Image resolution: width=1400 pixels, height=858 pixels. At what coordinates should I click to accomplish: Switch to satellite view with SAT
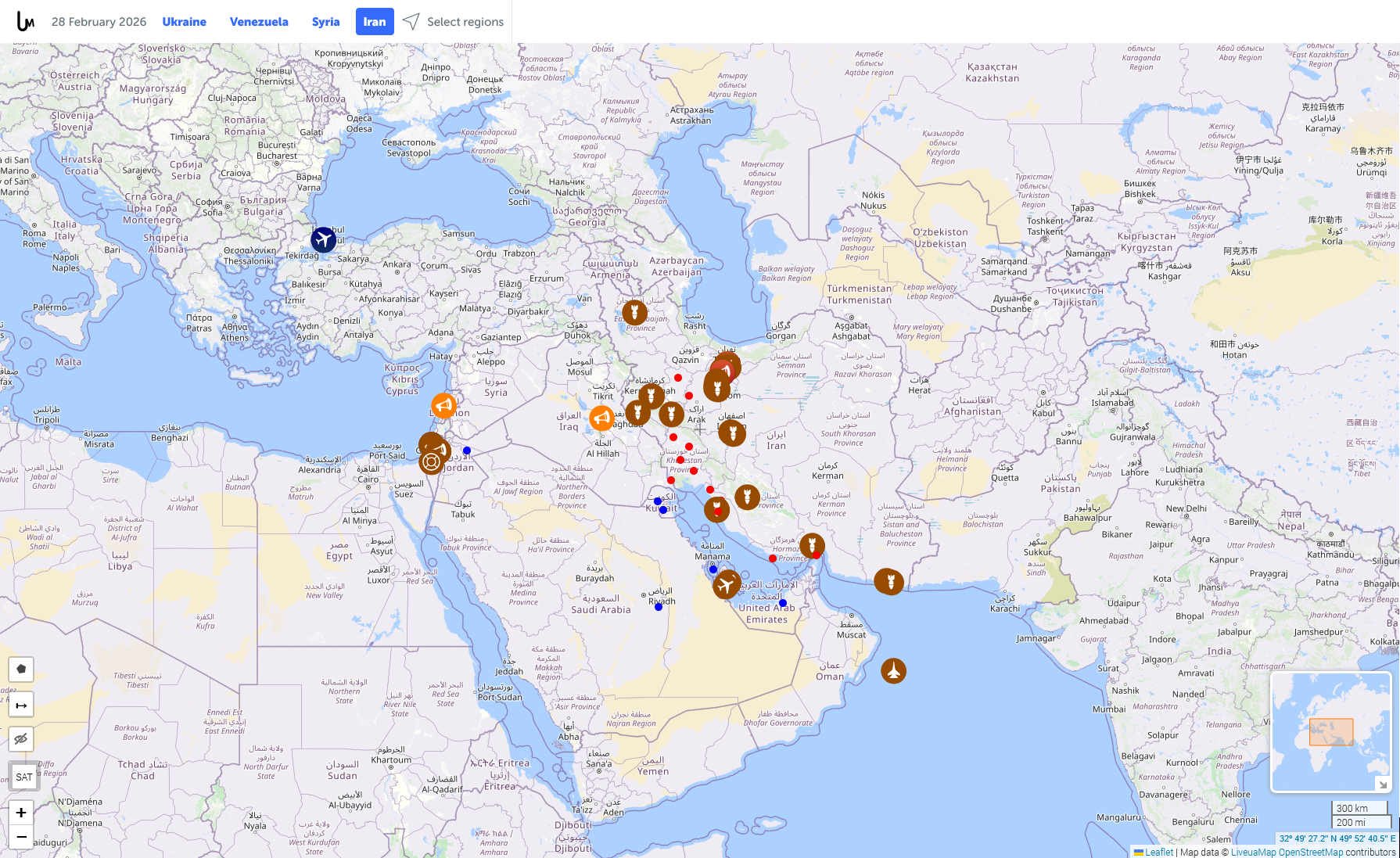point(24,777)
